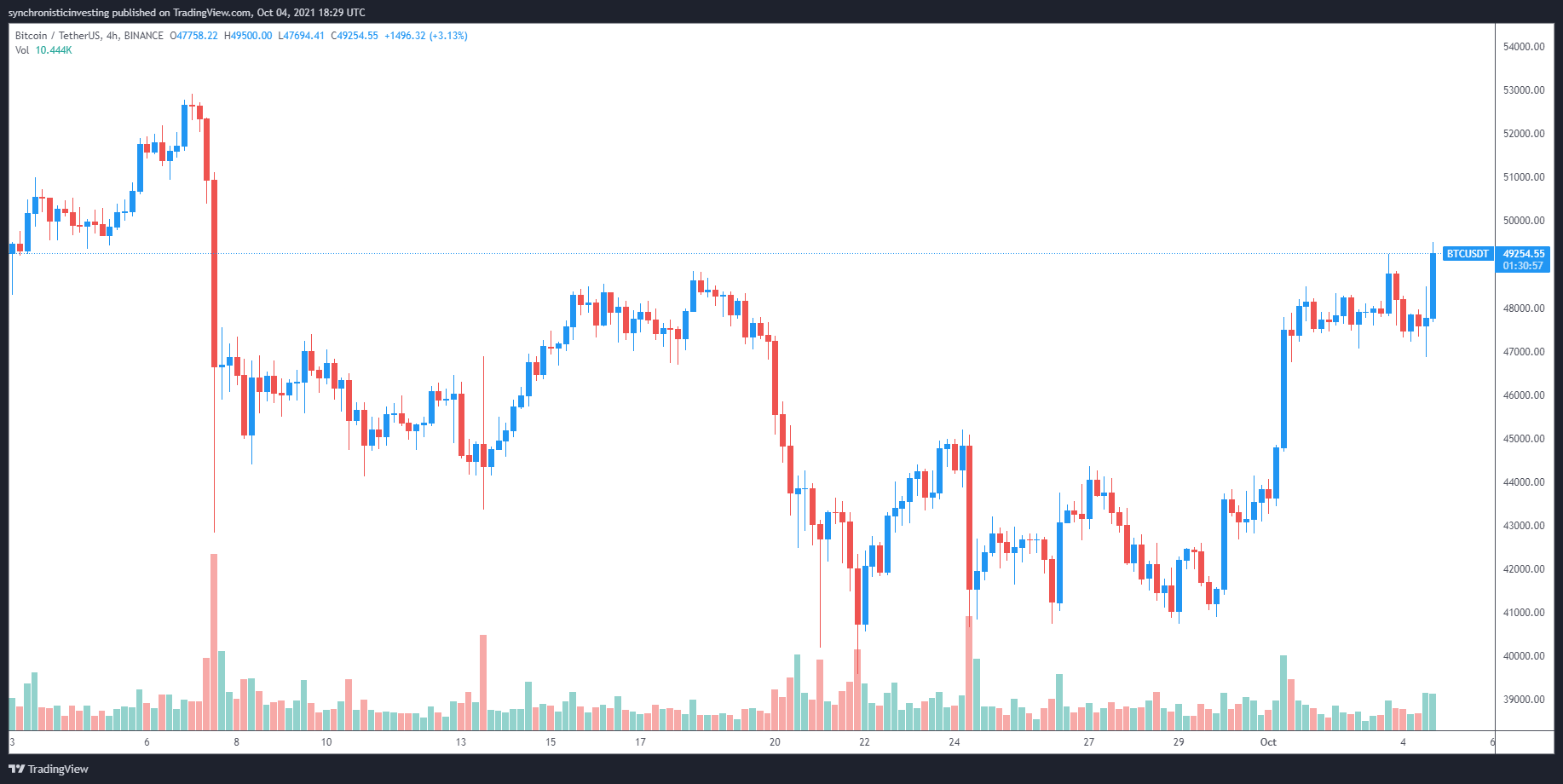Click the +1496.32 (+3.13%) change value

click(426, 36)
